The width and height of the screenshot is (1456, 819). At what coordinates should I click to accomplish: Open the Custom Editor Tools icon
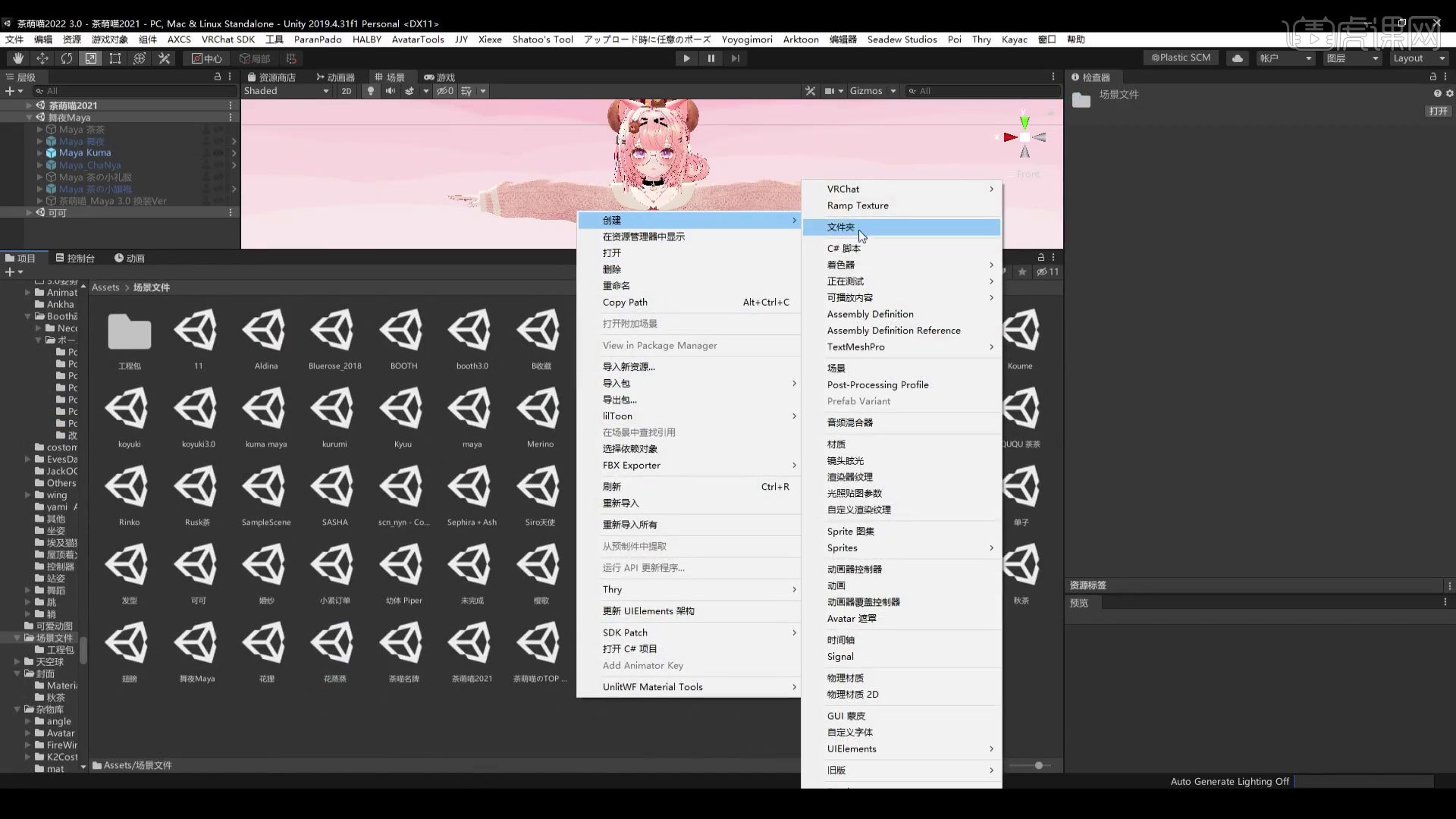(x=164, y=58)
